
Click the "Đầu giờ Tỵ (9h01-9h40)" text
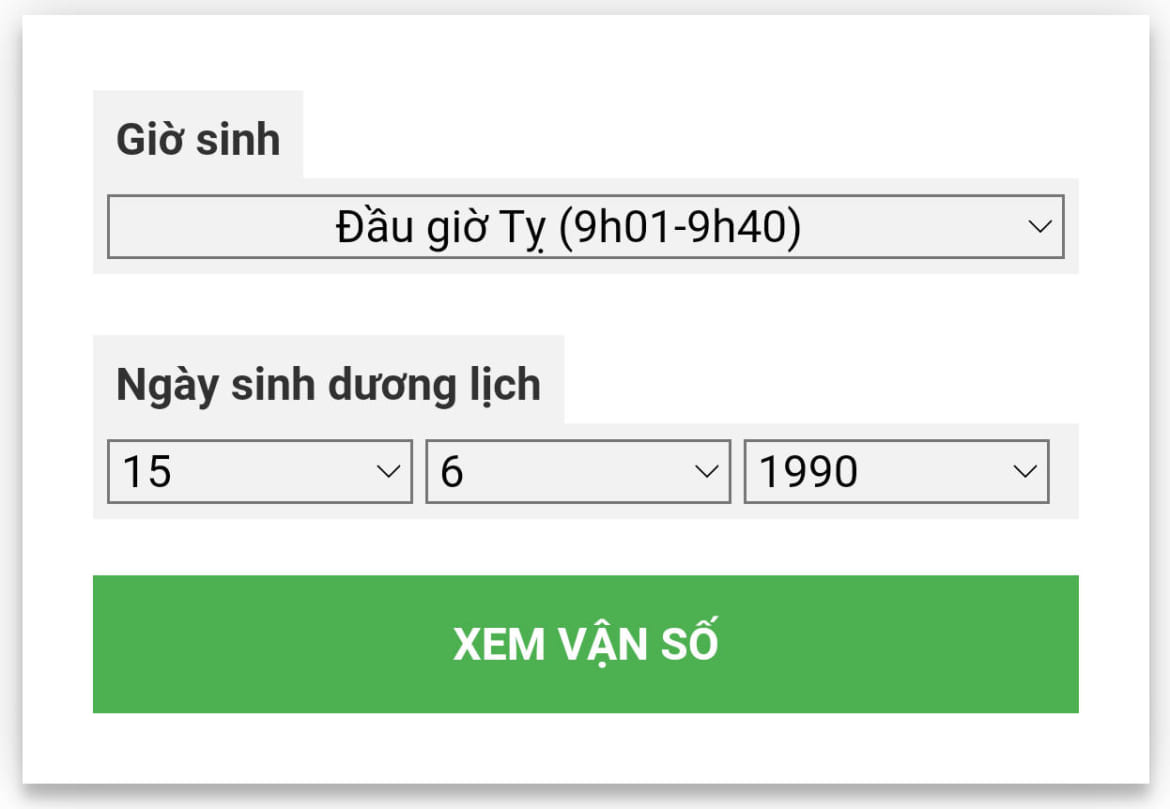[x=568, y=228]
